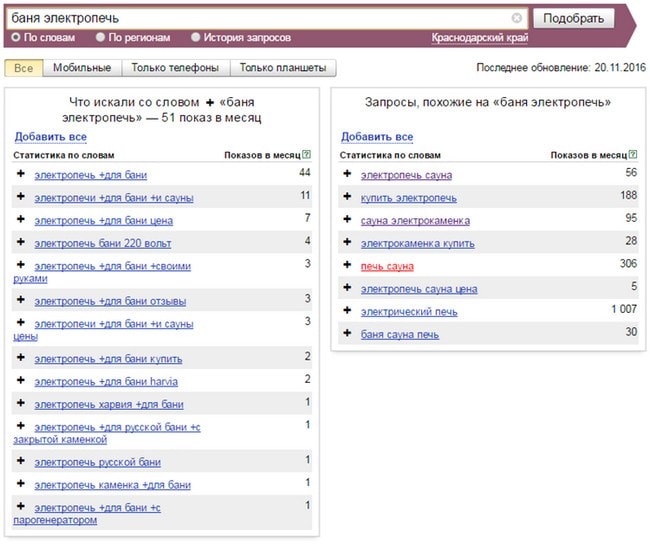Add 'купить электропечь' using plus icon

[x=347, y=197]
